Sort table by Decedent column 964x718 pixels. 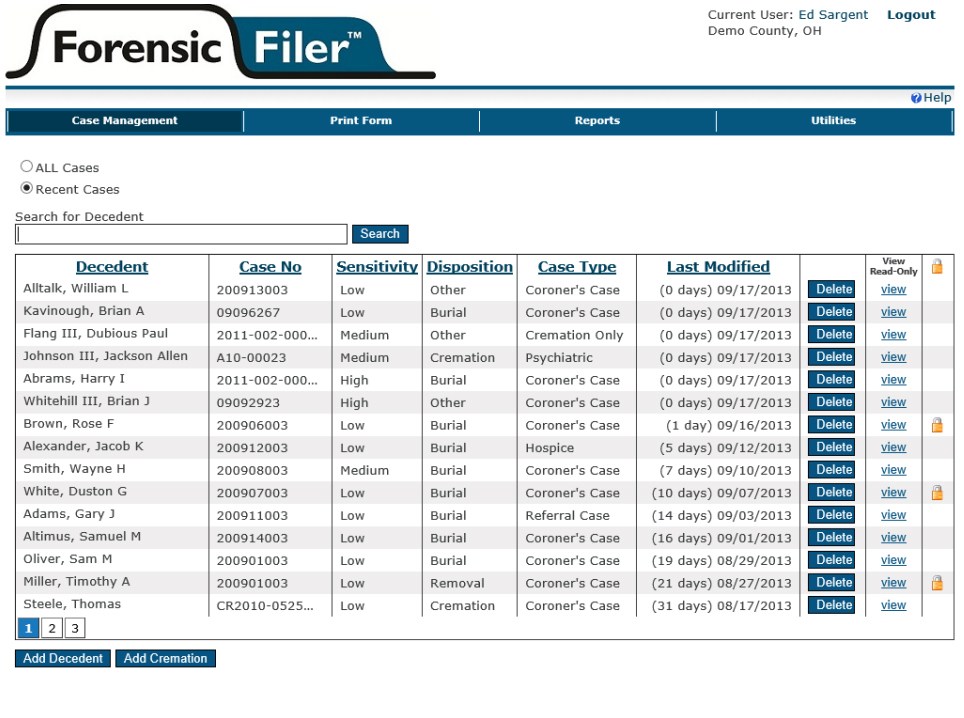coord(112,267)
